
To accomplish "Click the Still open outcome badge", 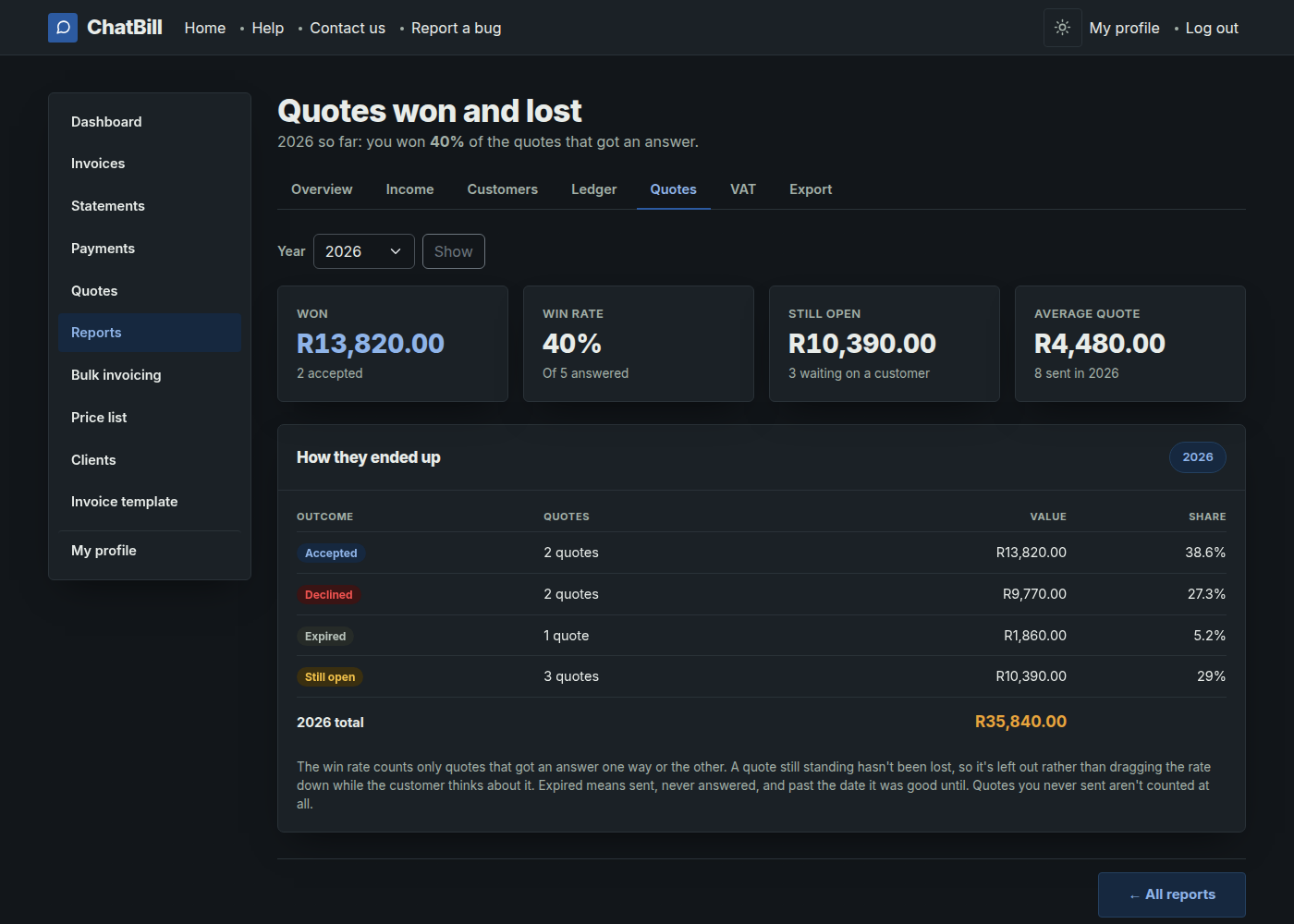I will coord(330,677).
